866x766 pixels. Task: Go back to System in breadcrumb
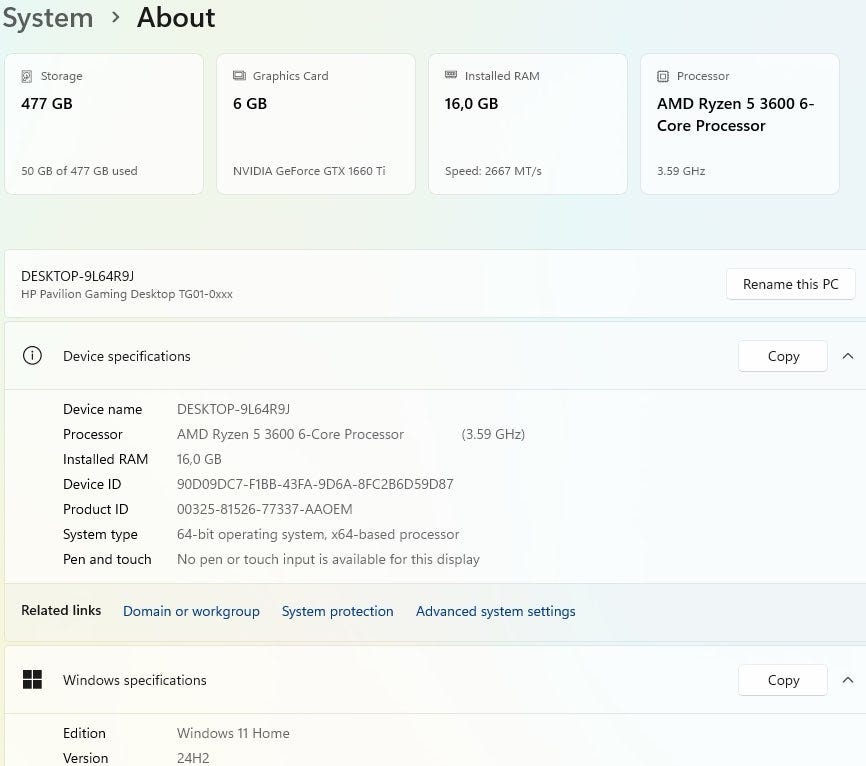(47, 18)
